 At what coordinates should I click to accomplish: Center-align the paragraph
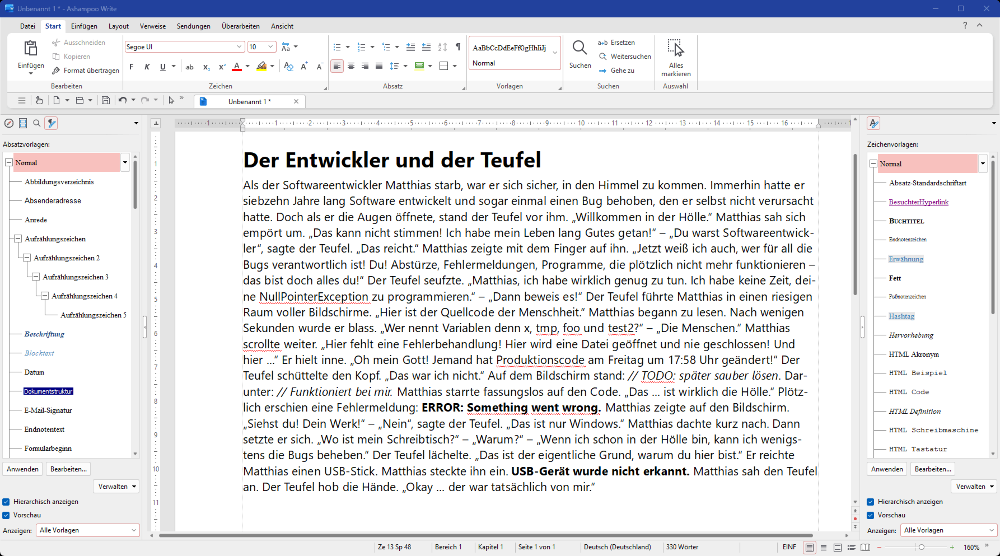[351, 66]
